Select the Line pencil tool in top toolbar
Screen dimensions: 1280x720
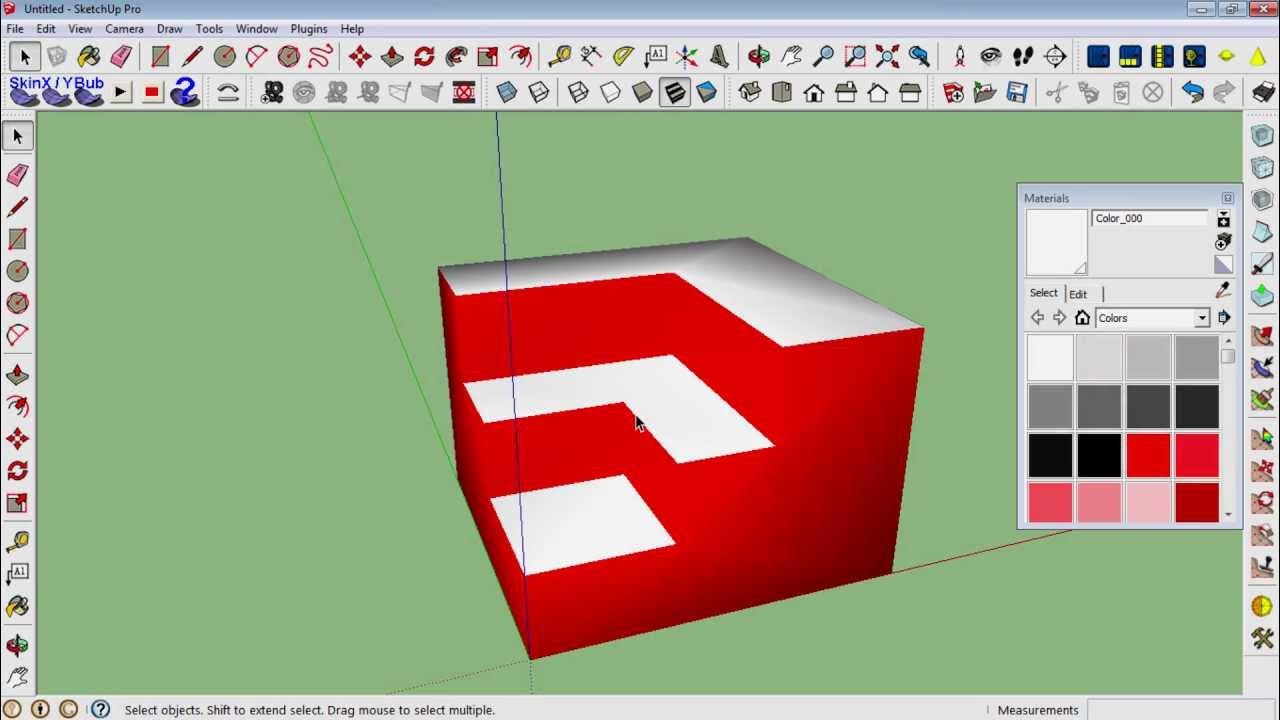pos(192,57)
